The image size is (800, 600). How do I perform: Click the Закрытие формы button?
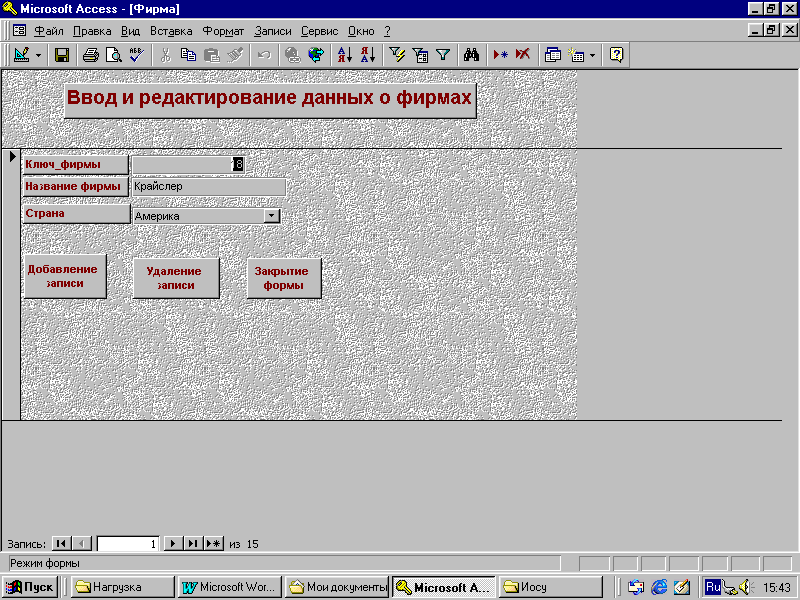(x=284, y=278)
